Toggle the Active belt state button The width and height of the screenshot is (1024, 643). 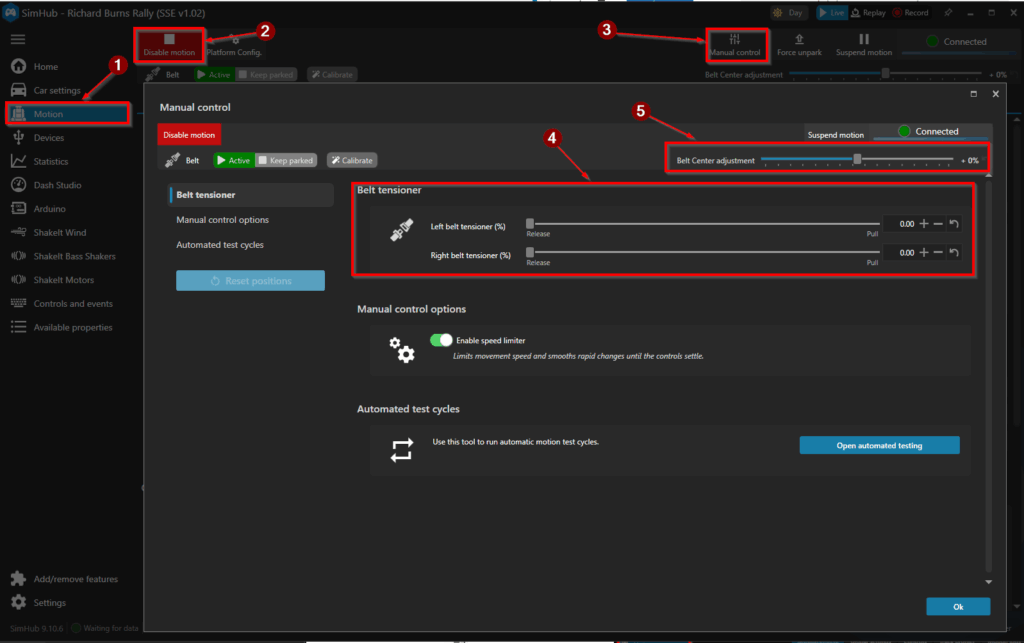click(233, 160)
